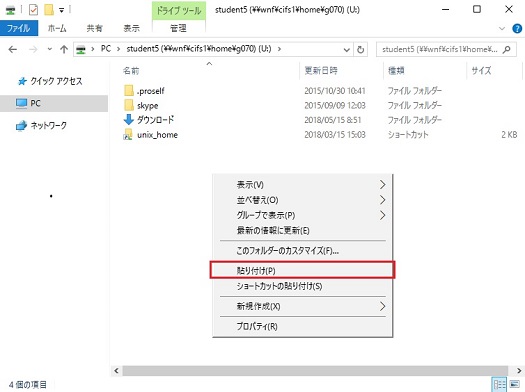
Task: Expand the chevron after student5 in the address bar
Action: [279, 49]
